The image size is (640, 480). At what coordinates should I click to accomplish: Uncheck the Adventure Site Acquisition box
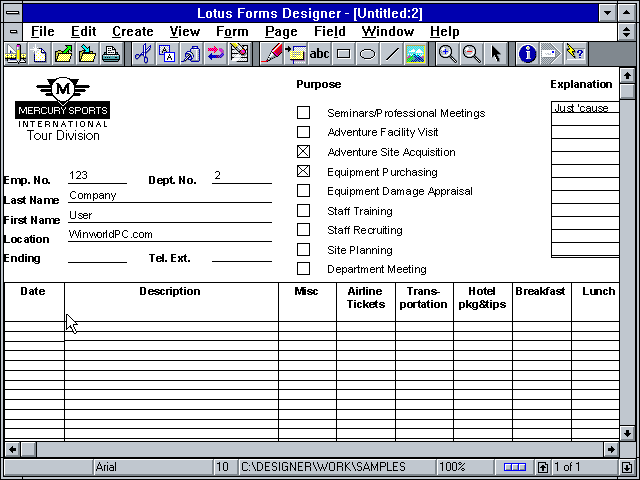(303, 151)
